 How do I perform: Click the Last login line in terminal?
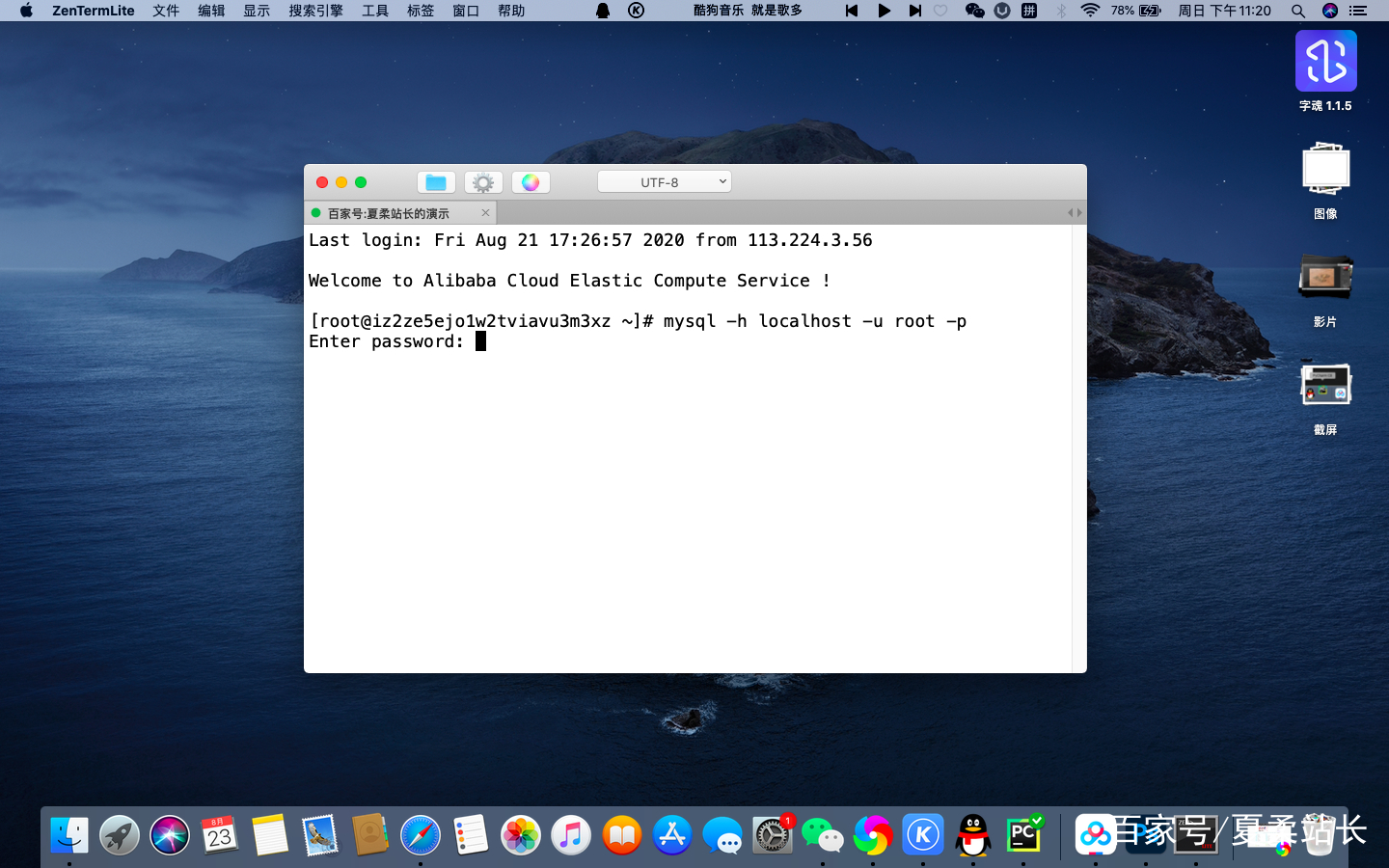click(590, 240)
